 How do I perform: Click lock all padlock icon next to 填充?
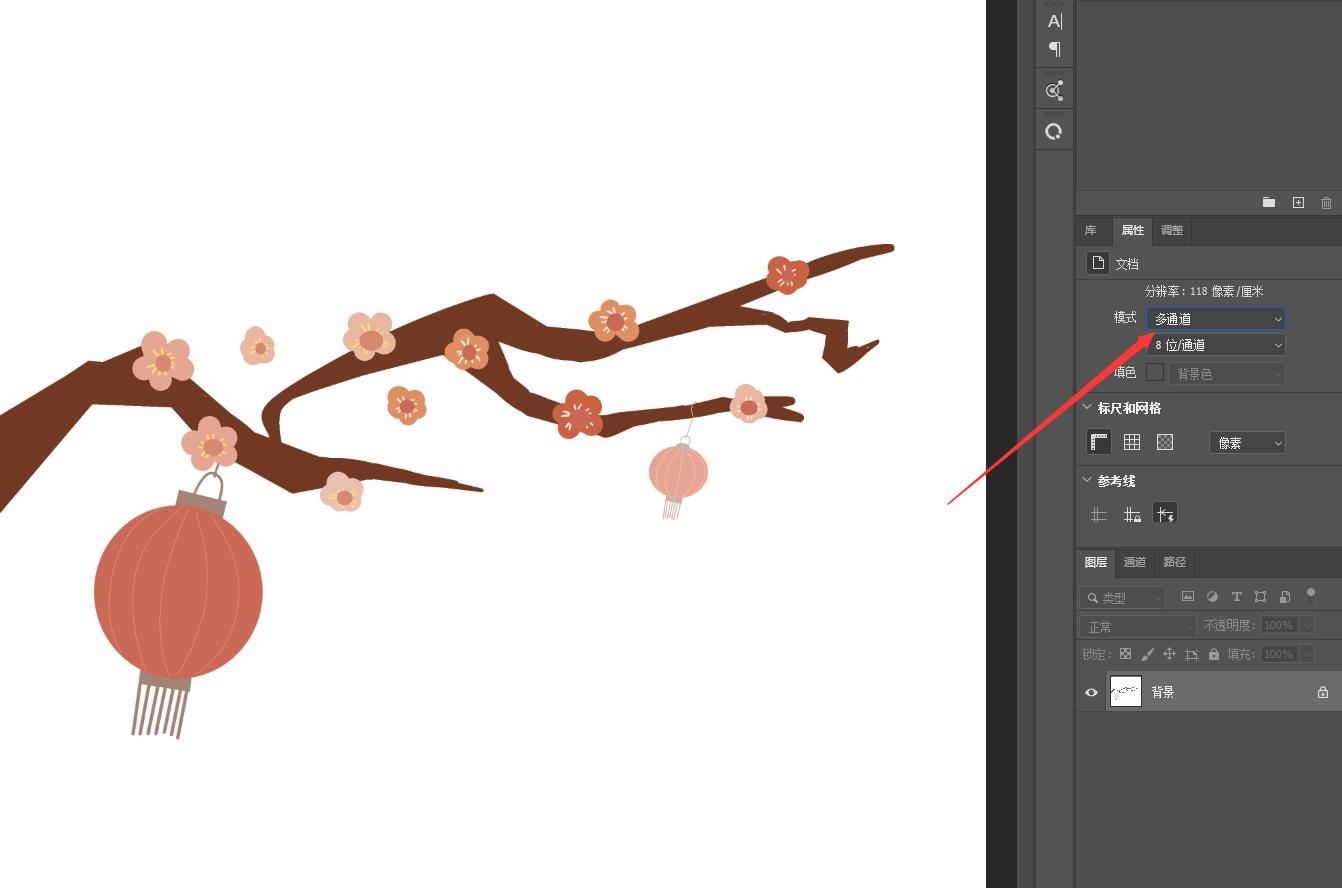click(x=1213, y=654)
